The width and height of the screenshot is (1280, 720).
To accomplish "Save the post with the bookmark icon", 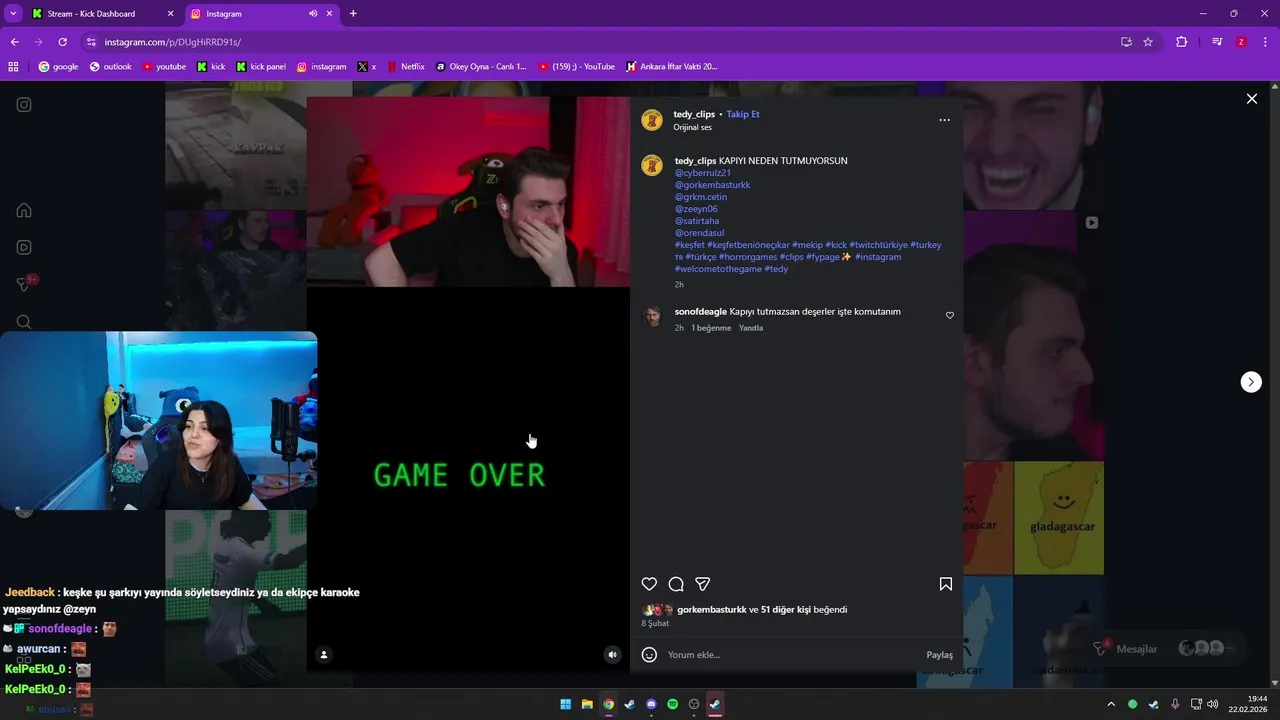I will pos(945,584).
